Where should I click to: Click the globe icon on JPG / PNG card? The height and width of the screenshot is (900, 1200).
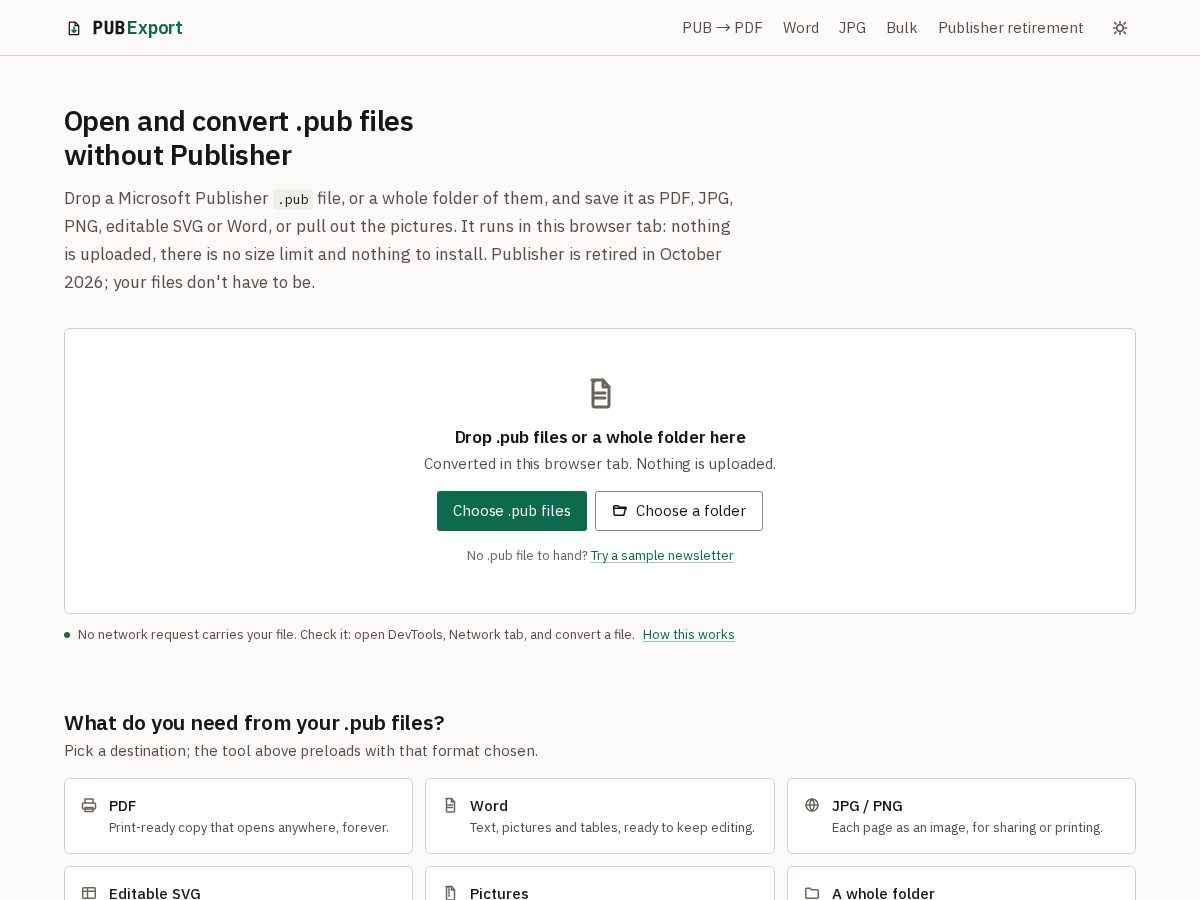[x=812, y=805]
